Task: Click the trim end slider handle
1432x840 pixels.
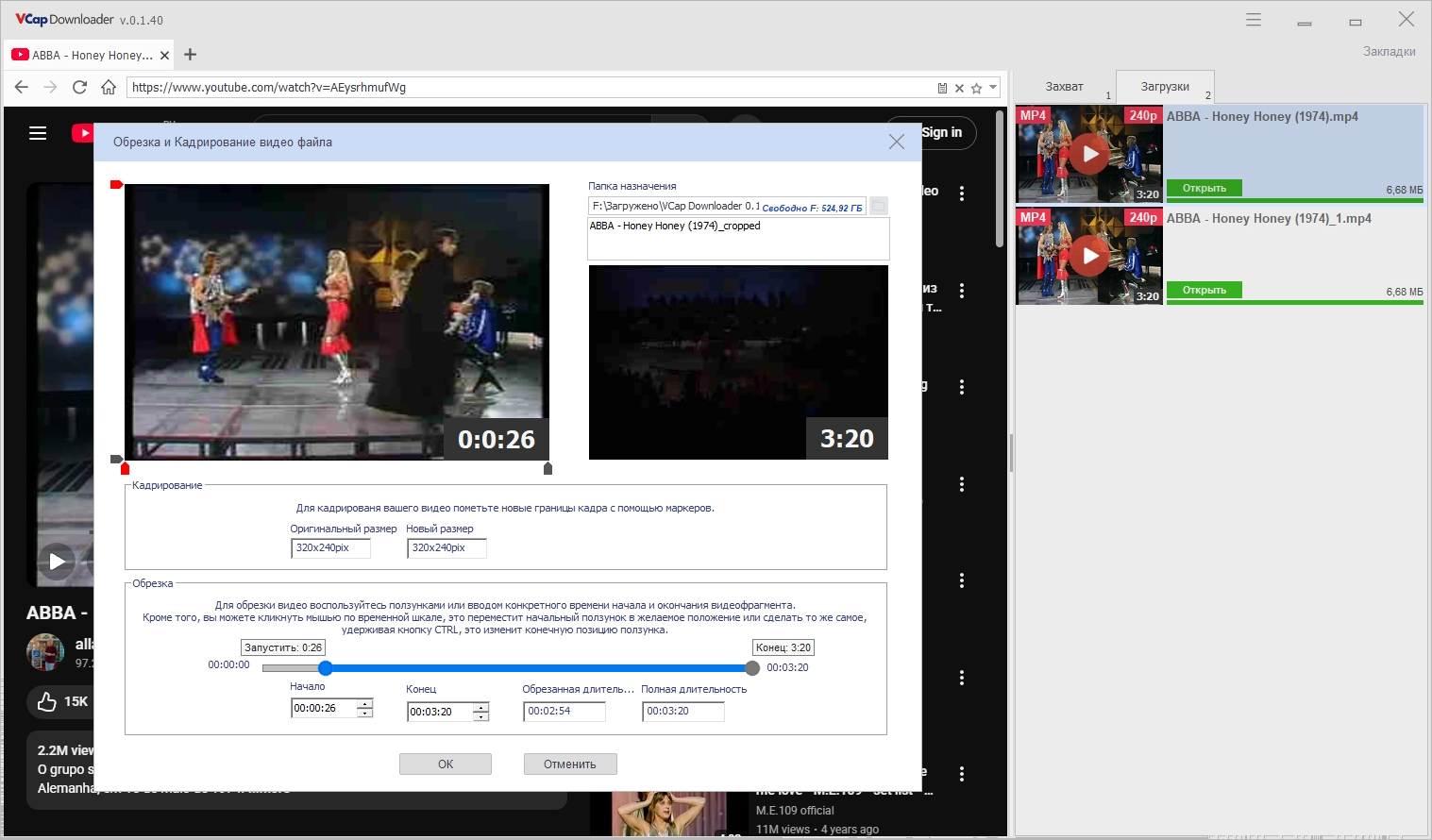Action: pos(752,668)
